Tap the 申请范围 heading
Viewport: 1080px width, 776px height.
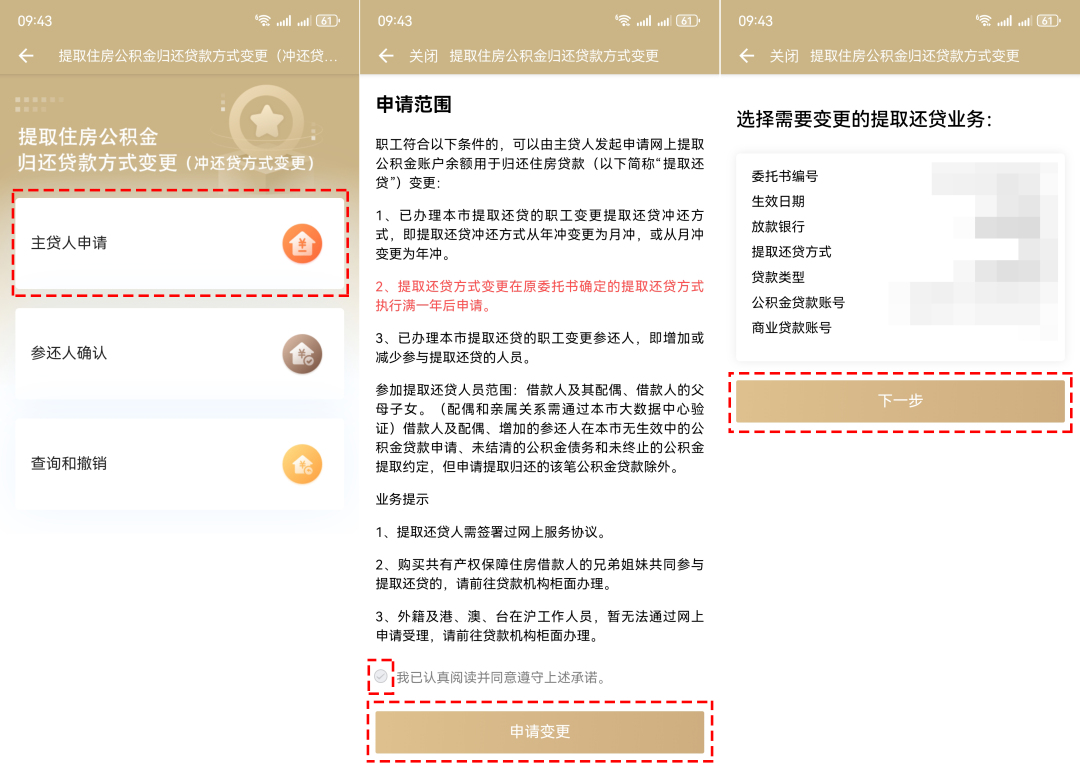click(x=414, y=104)
